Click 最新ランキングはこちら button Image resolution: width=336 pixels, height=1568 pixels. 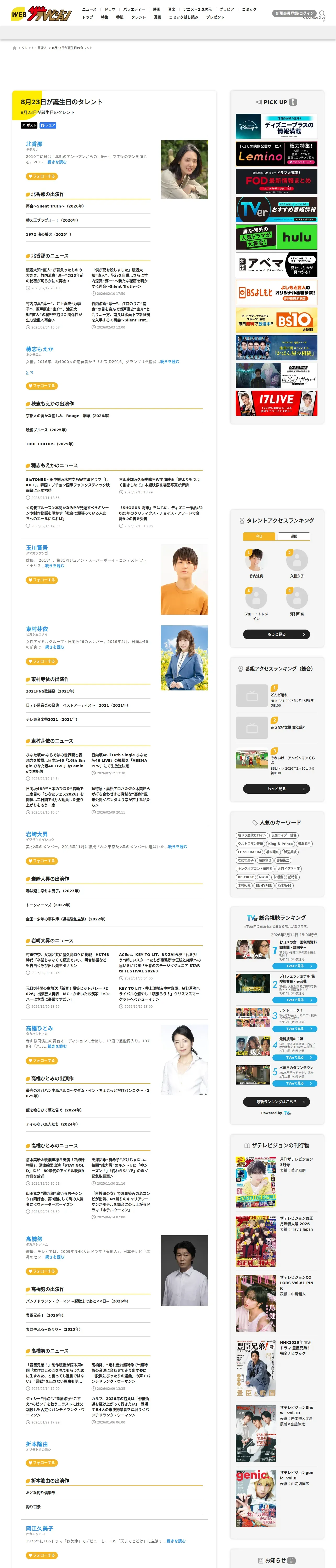point(276,1102)
